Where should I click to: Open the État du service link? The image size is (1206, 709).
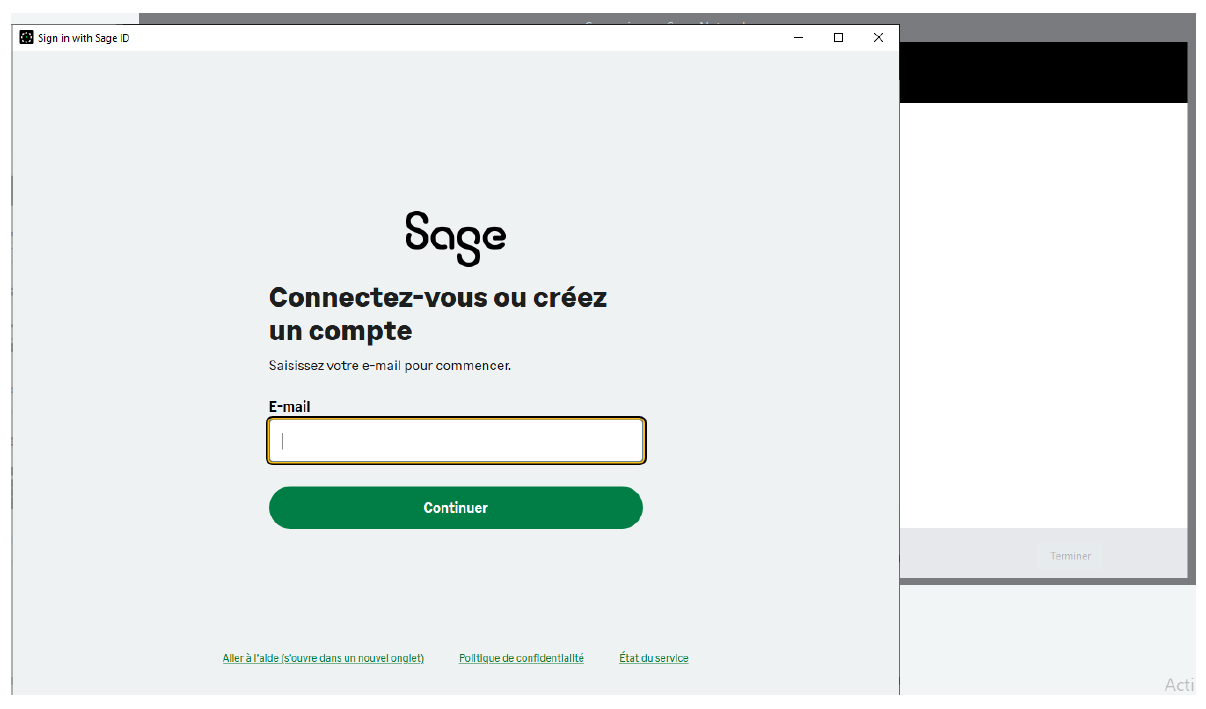[654, 658]
